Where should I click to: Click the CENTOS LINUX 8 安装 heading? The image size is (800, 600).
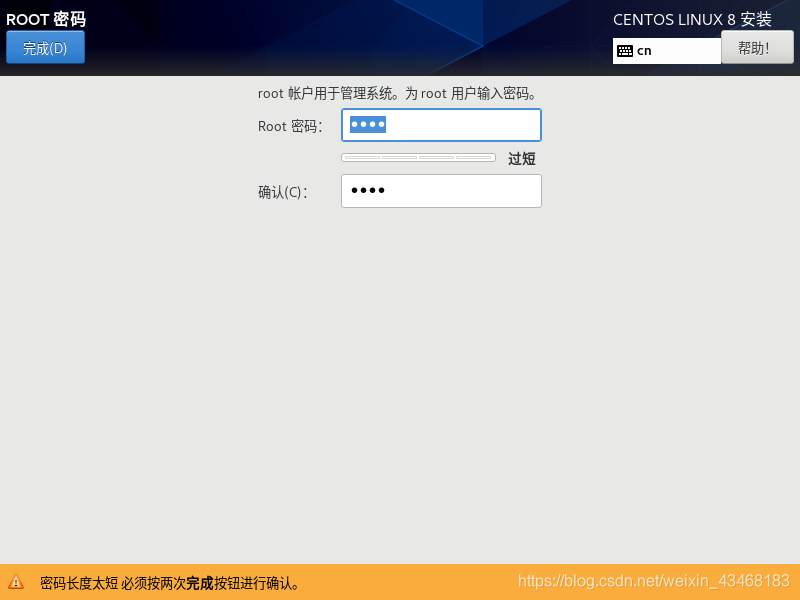(692, 19)
